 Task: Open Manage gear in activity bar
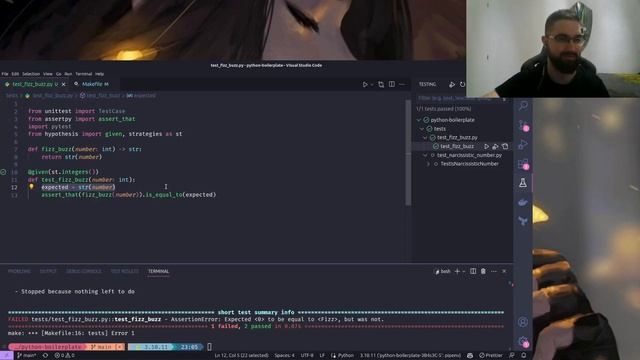point(523,341)
